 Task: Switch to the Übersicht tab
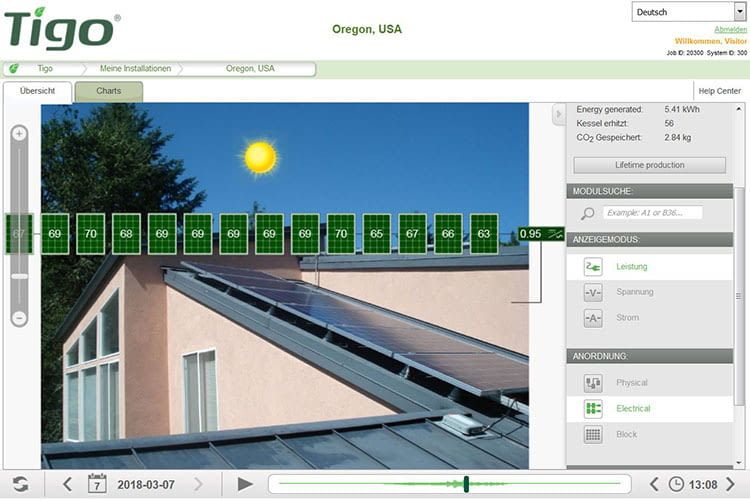(37, 91)
